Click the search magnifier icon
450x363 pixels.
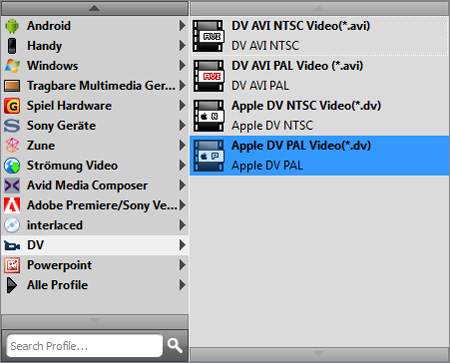pos(175,346)
